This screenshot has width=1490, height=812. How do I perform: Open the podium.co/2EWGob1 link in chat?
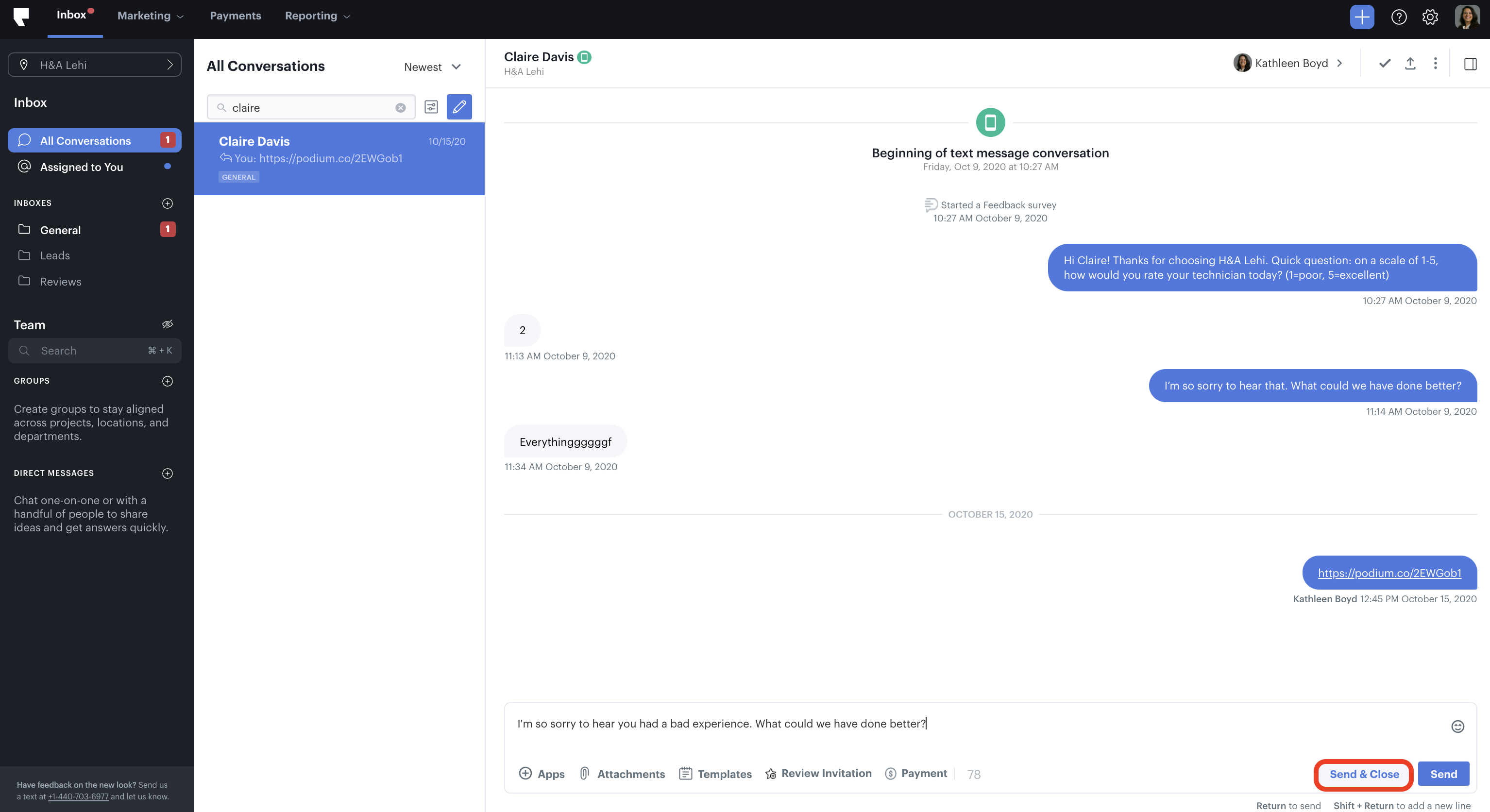[1389, 573]
